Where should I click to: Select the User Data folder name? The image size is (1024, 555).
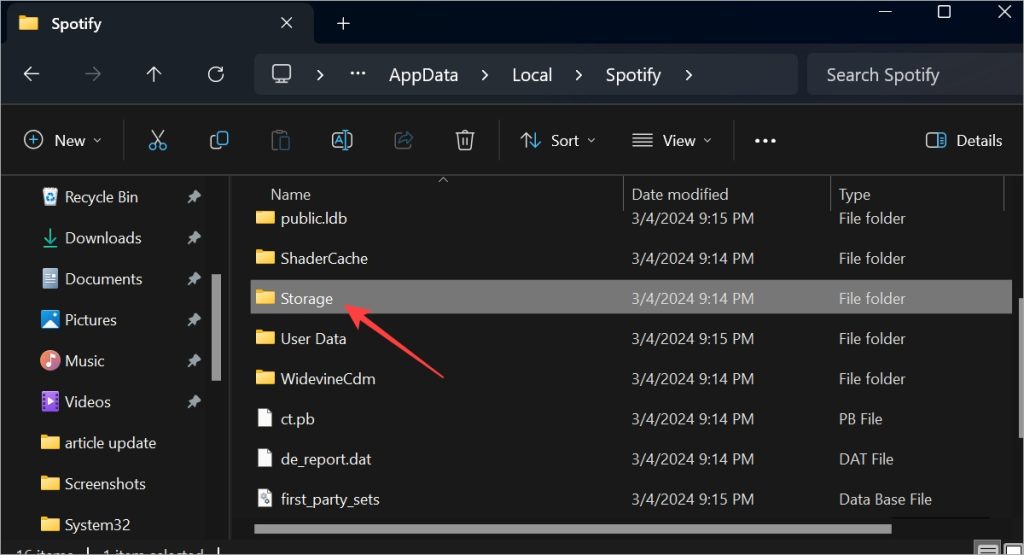coord(313,338)
